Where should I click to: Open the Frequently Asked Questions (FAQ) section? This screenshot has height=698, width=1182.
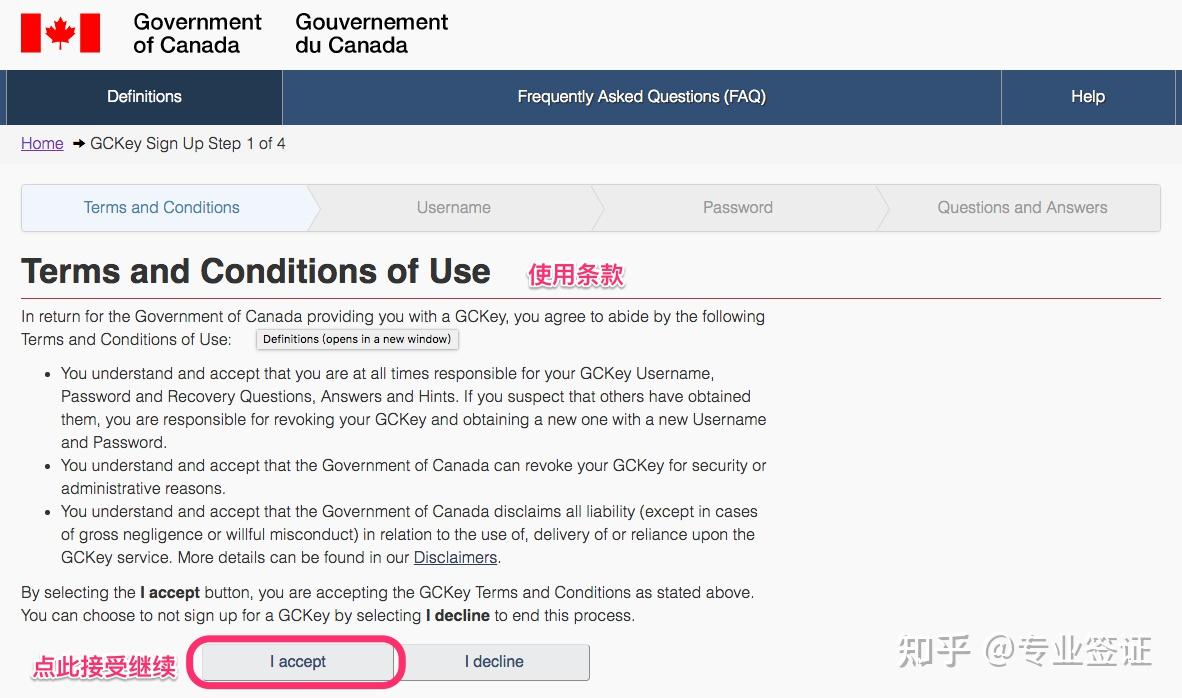pyautogui.click(x=640, y=96)
